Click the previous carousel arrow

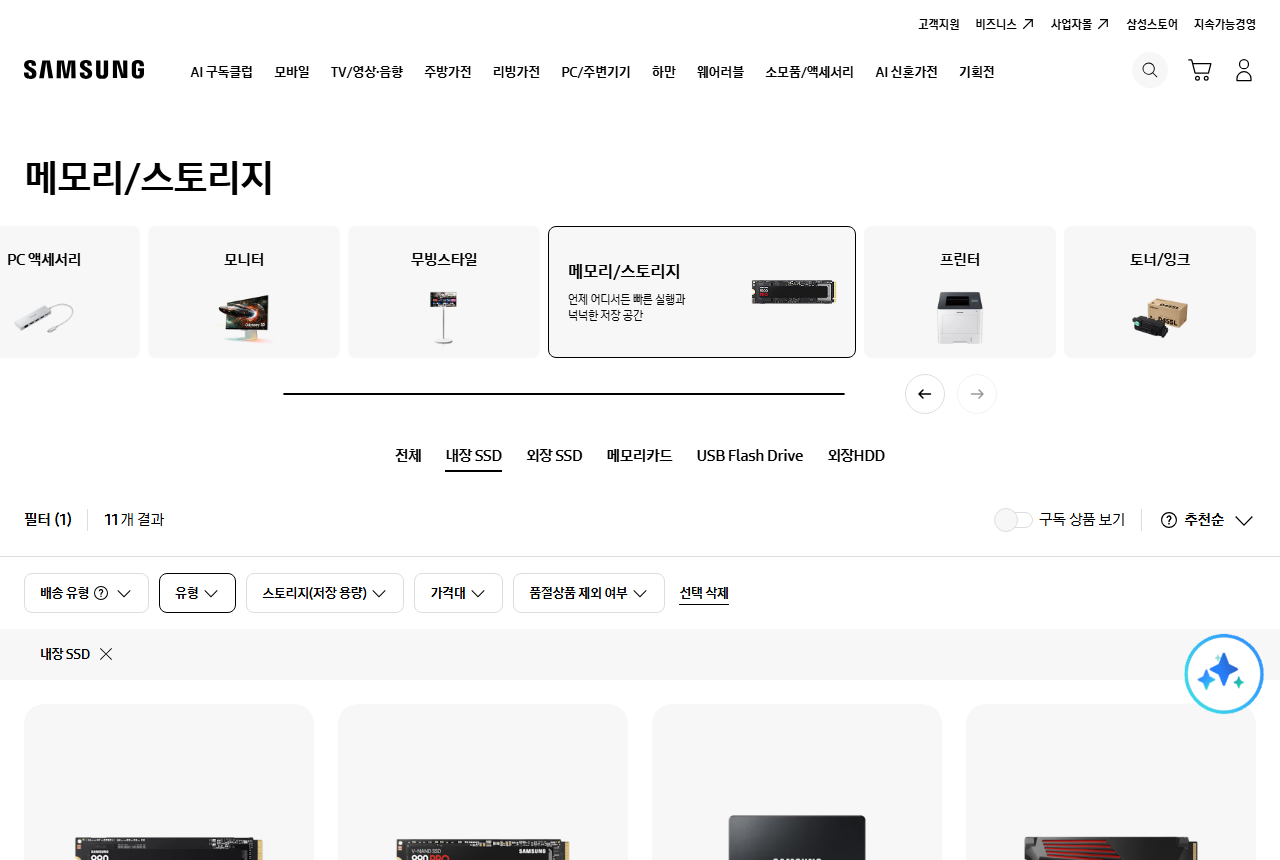click(x=925, y=394)
